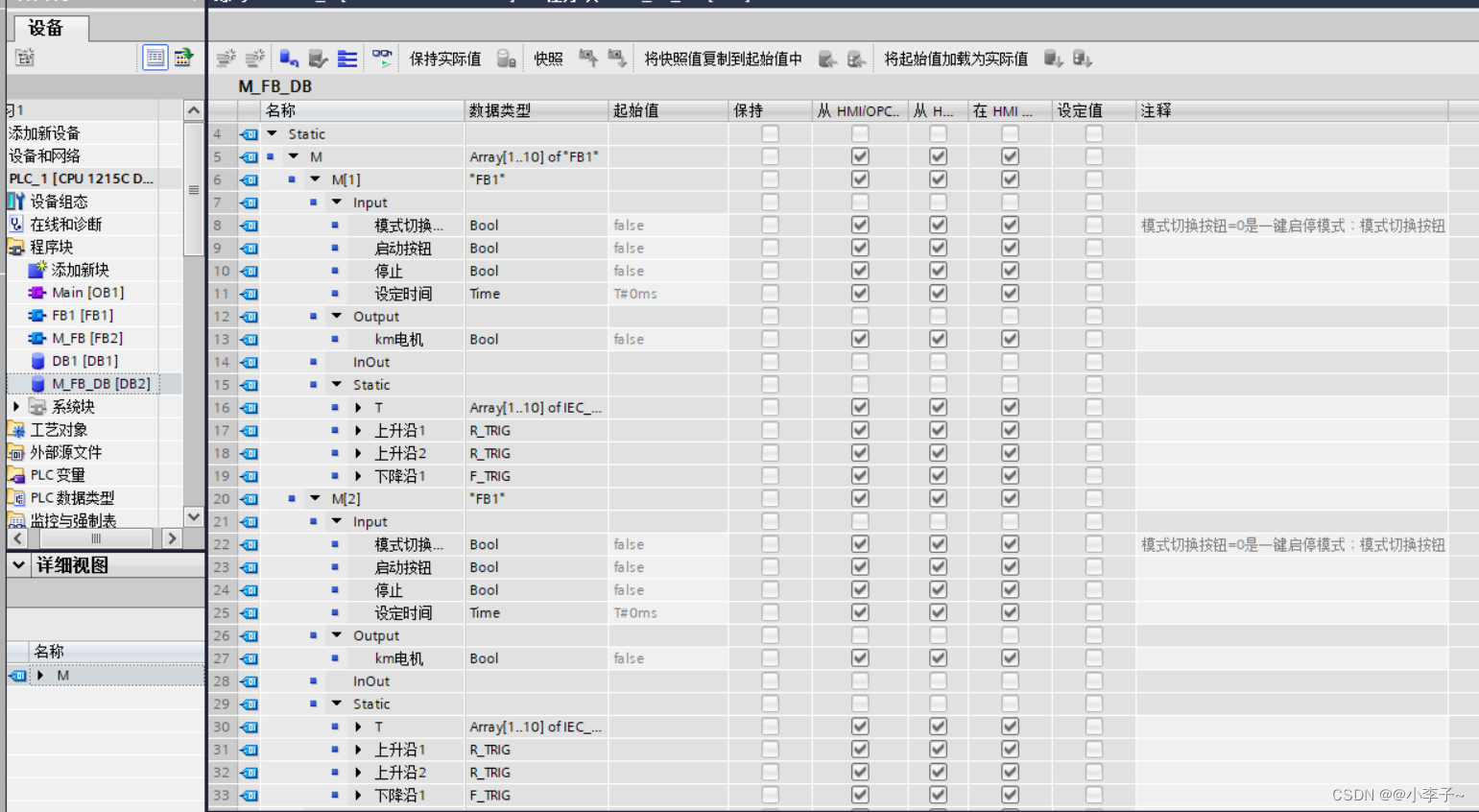This screenshot has height=812, width=1479.
Task: Click the expand all rows toolbar icon
Action: [347, 59]
